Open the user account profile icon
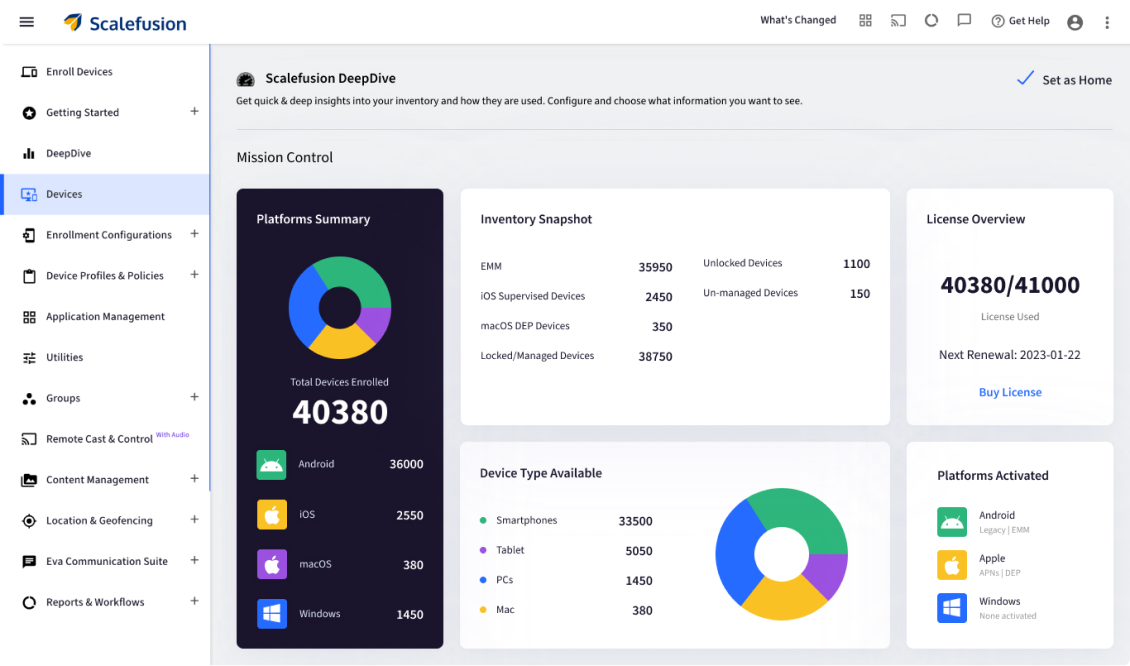1130x666 pixels. click(x=1074, y=21)
